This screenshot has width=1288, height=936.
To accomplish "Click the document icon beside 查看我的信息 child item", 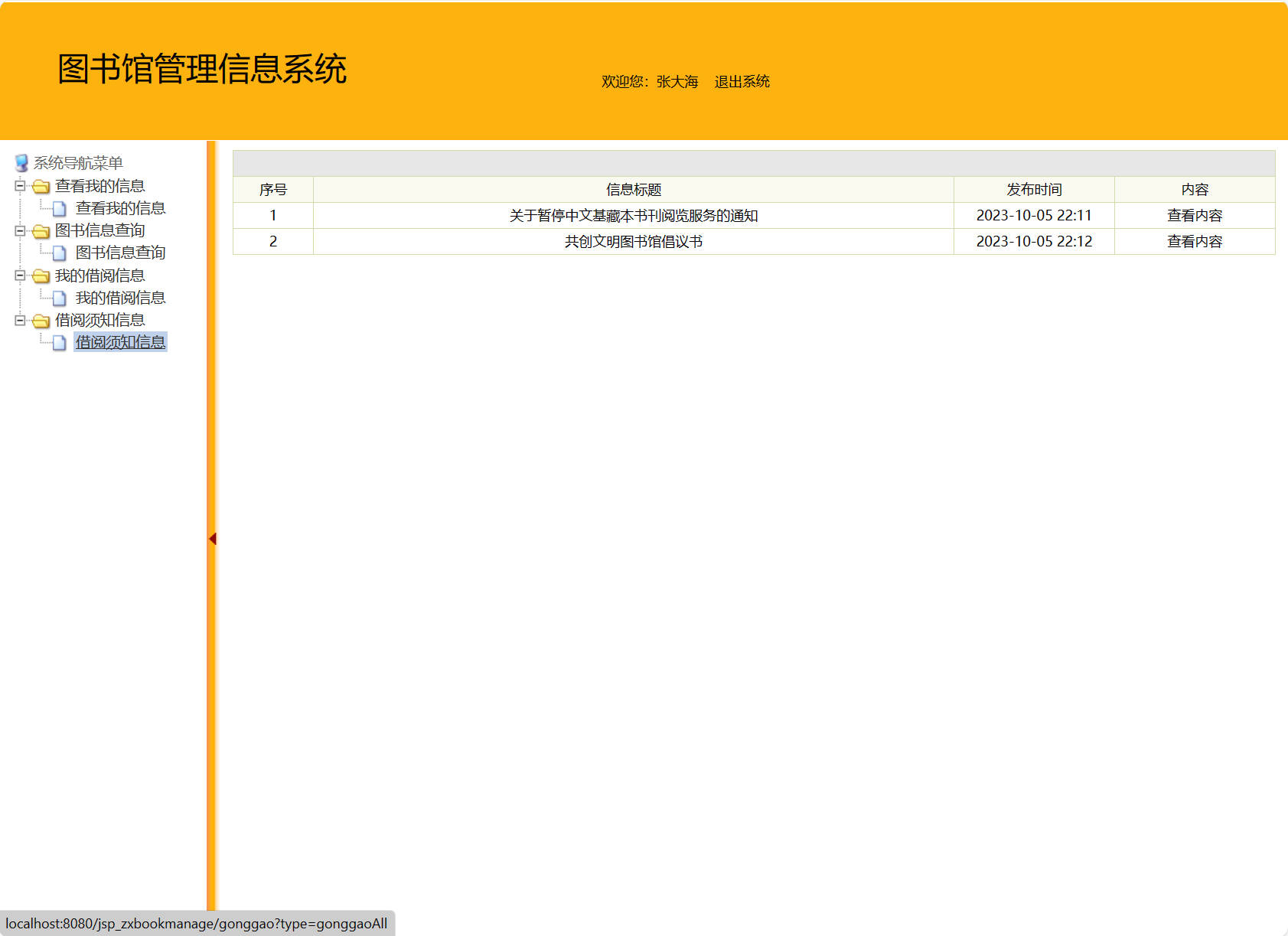I will pyautogui.click(x=60, y=208).
